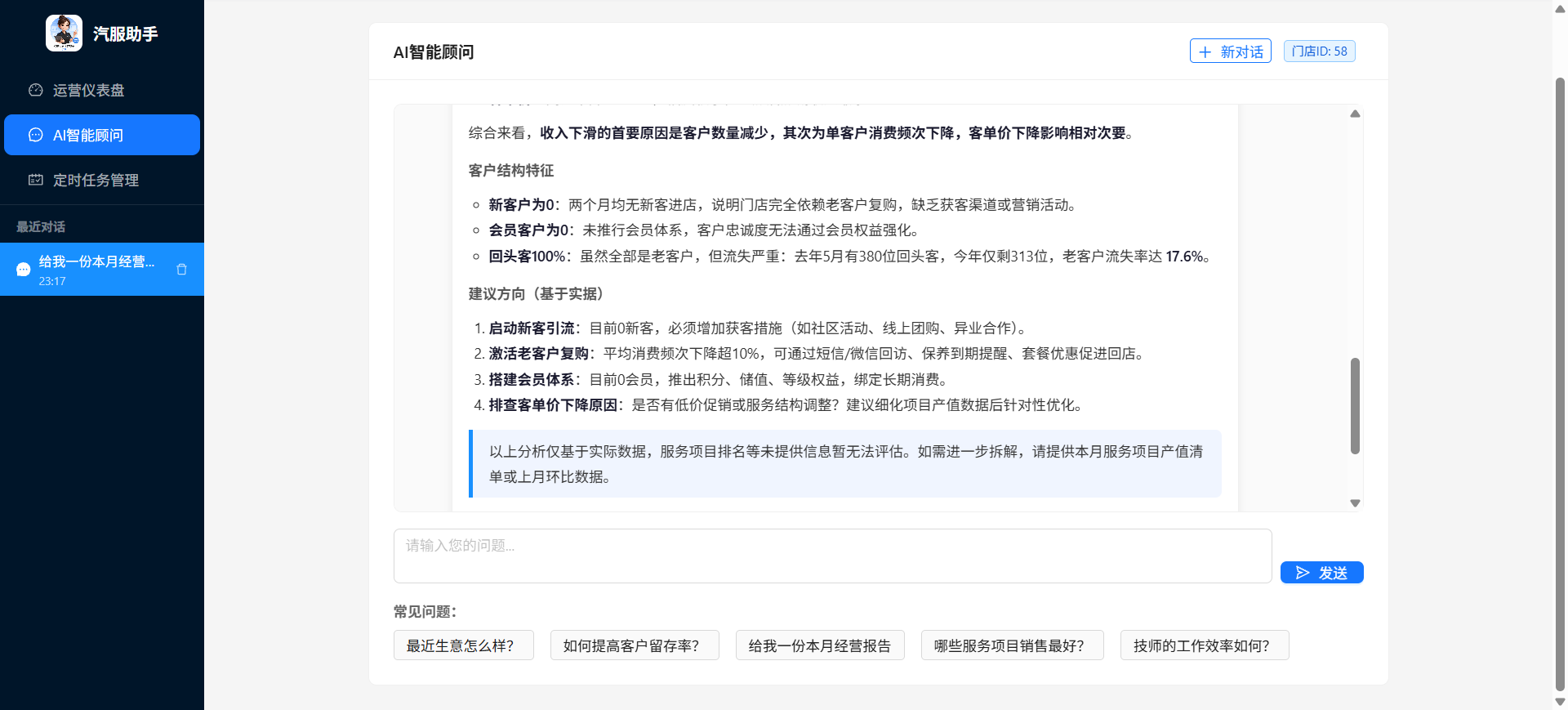The height and width of the screenshot is (710, 1568).
Task: Click the AI智能顾问 page heading
Action: point(434,52)
